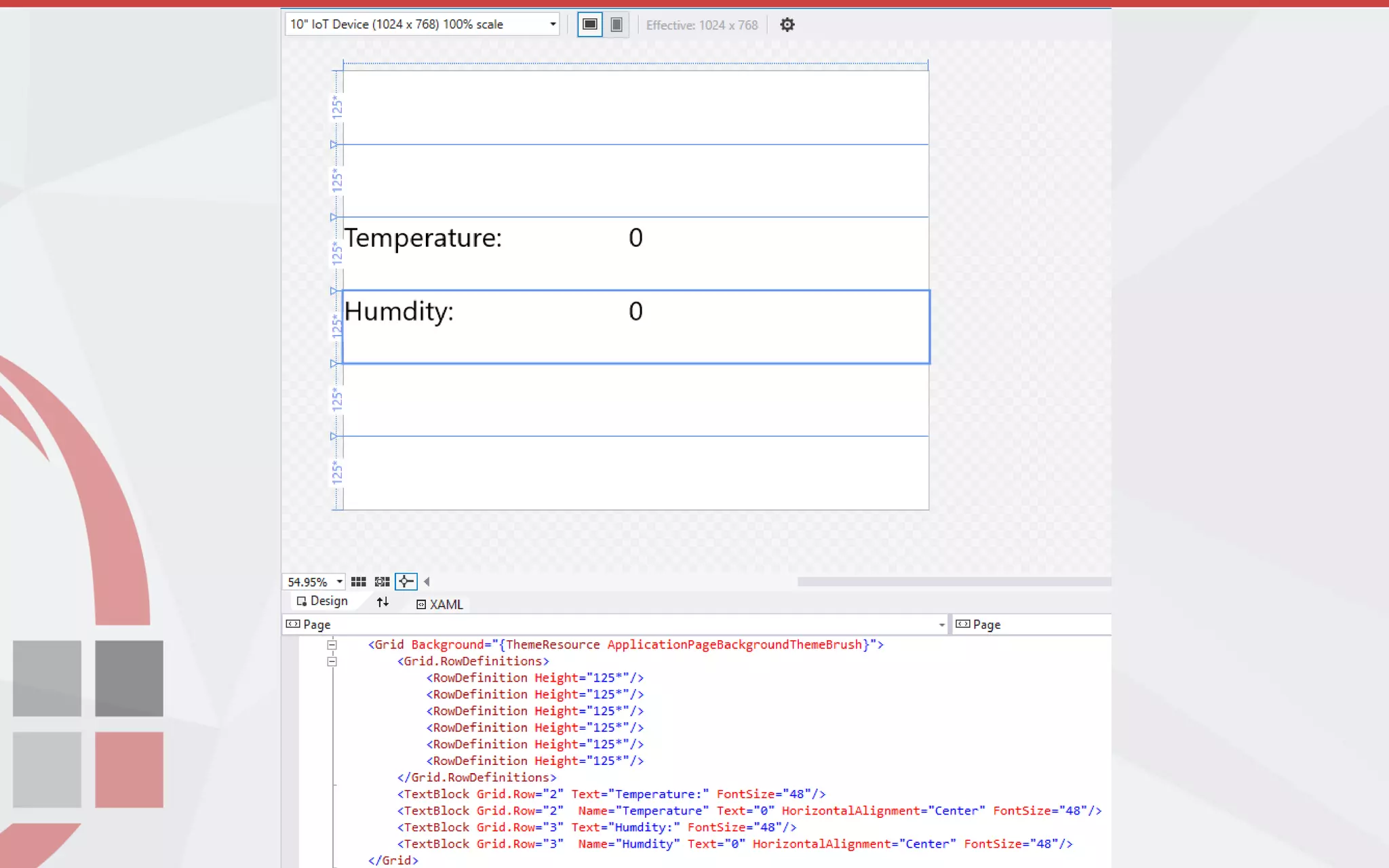Switch to landscape orientation

(589, 24)
